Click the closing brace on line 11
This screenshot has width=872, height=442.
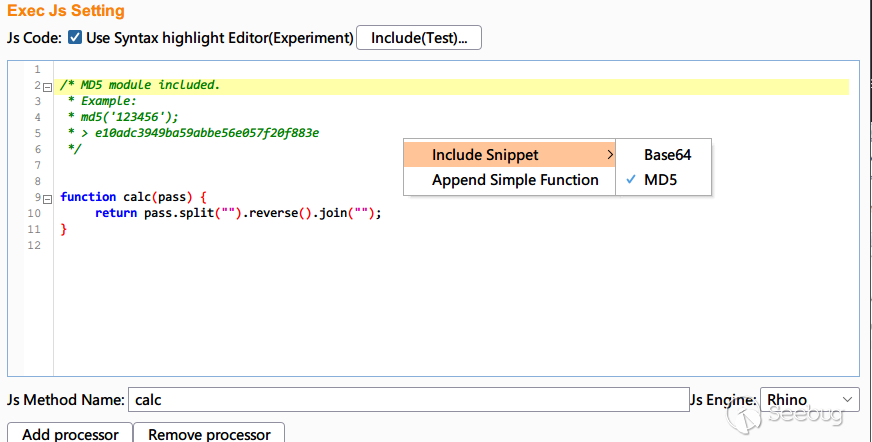[64, 229]
